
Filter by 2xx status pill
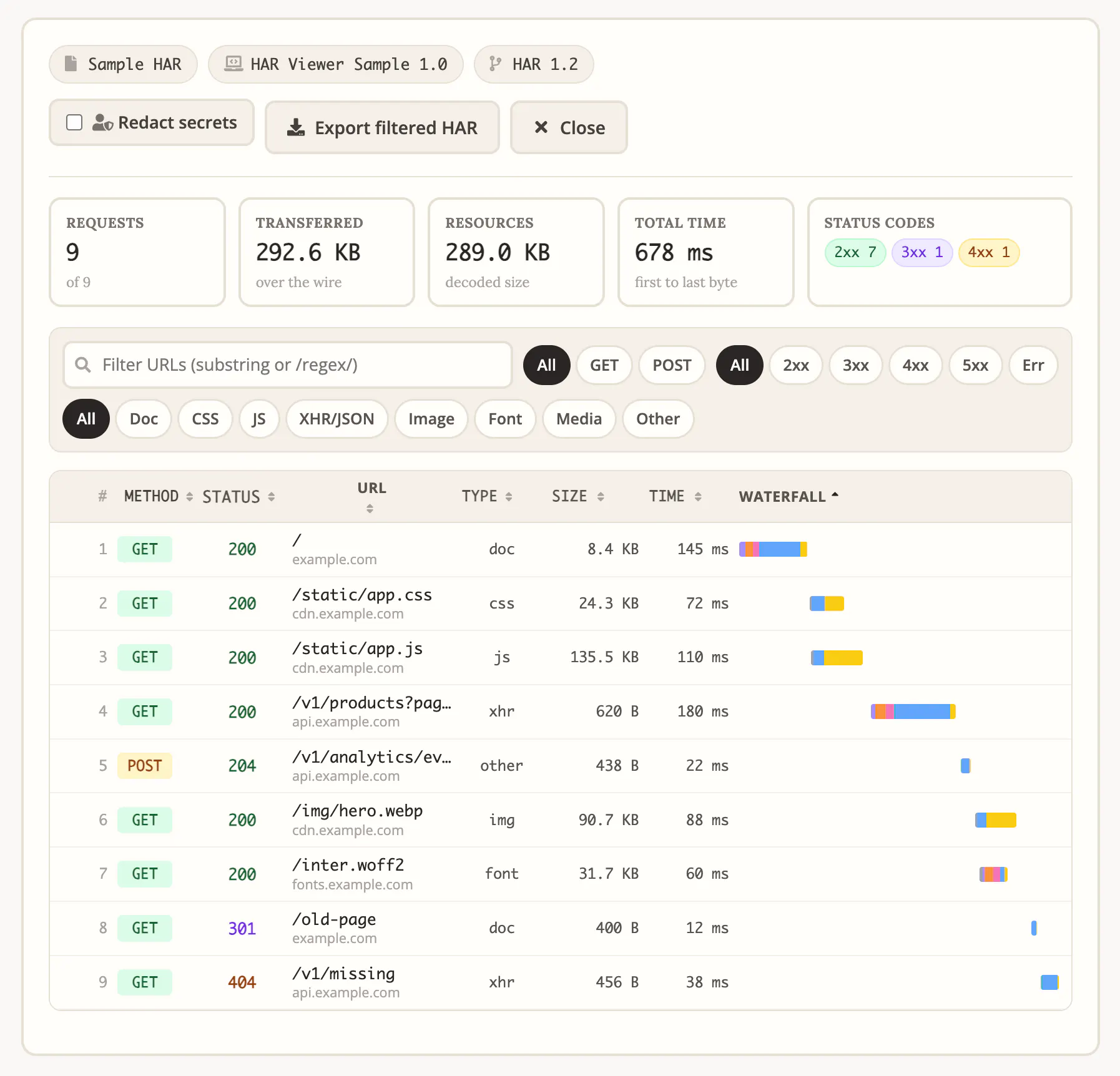(796, 365)
